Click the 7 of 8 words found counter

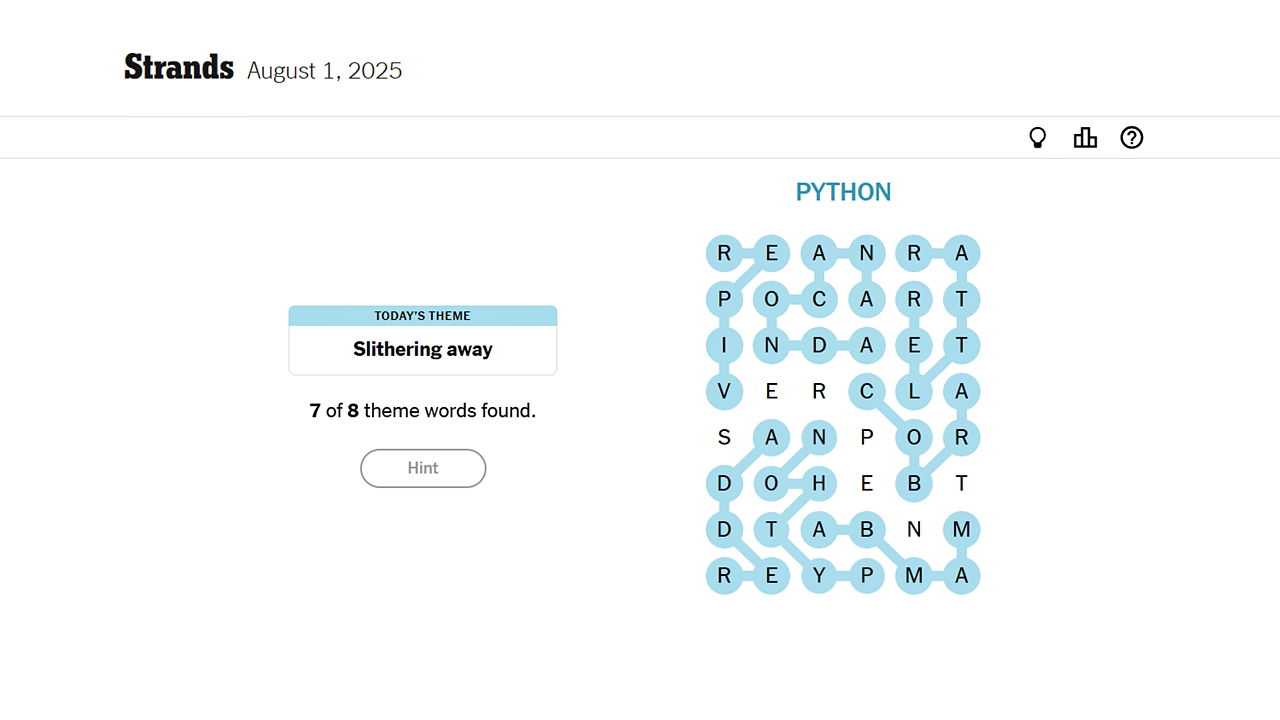(422, 410)
